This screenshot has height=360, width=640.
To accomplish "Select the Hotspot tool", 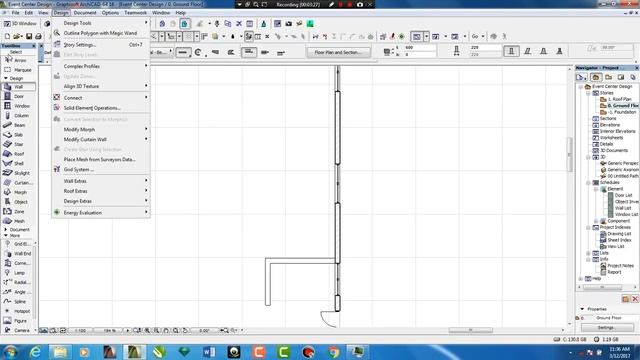I will pos(18,311).
